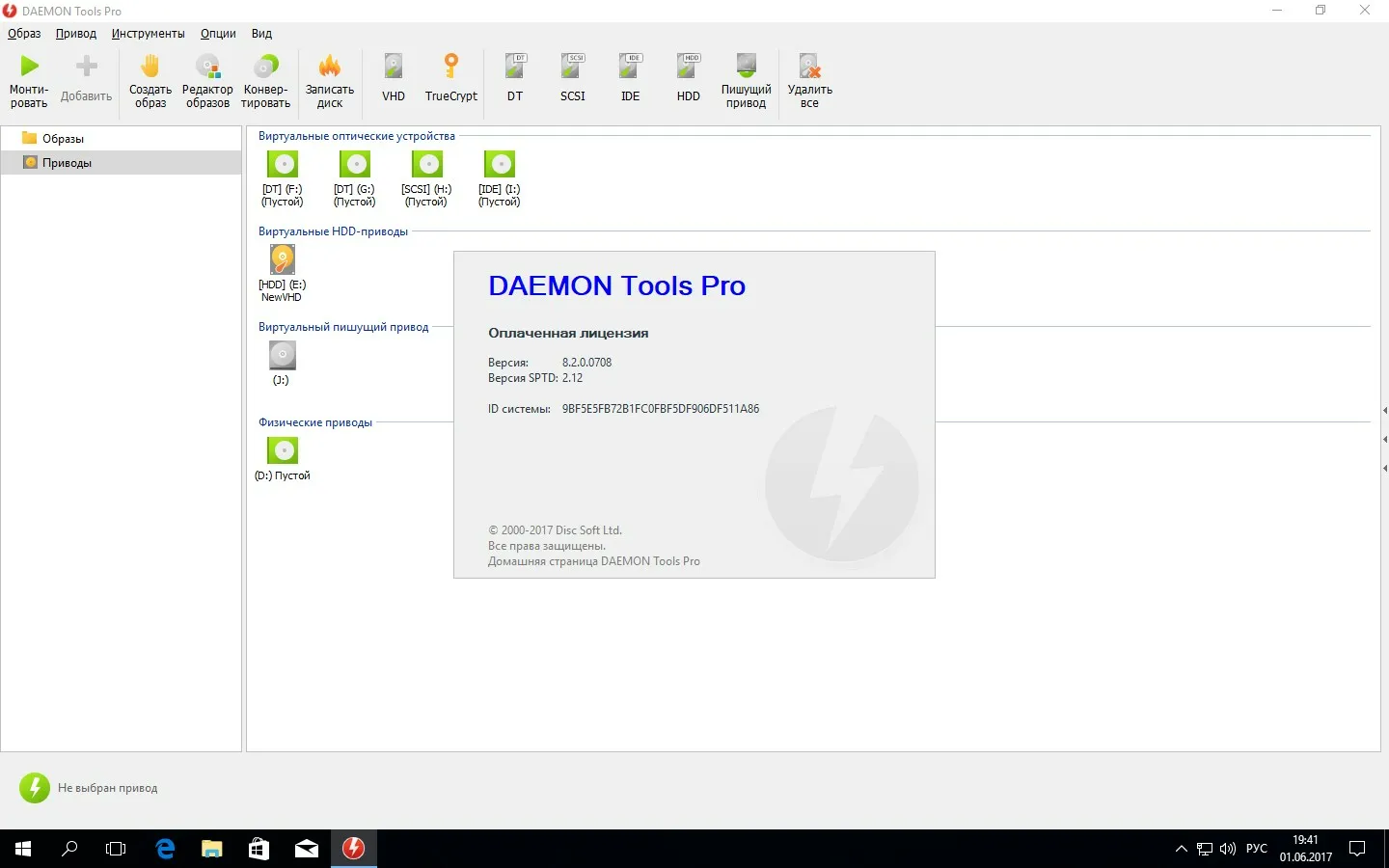Open Редактор образов image editor

pyautogui.click(x=207, y=67)
